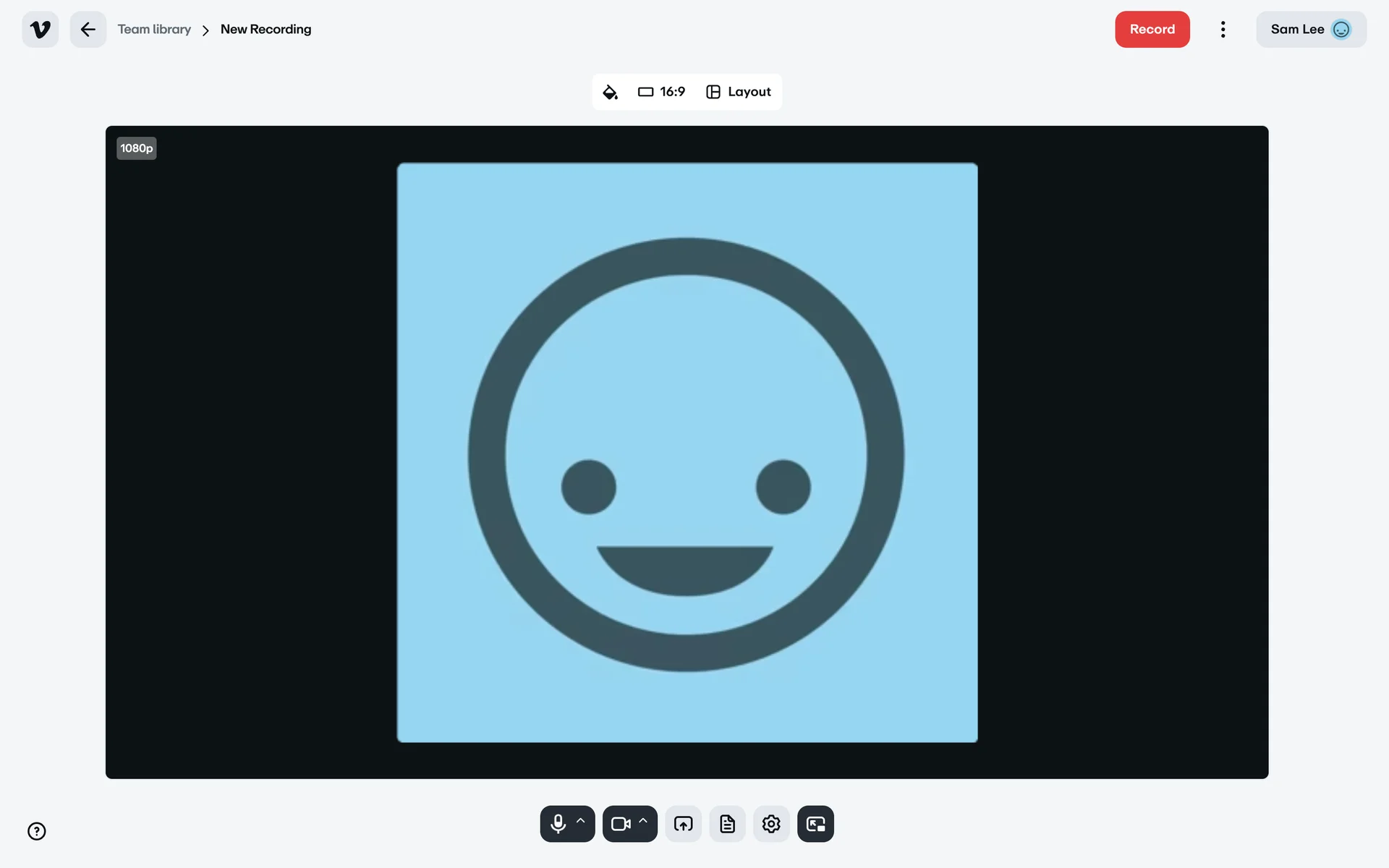Click the 1080p resolution badge

click(137, 148)
